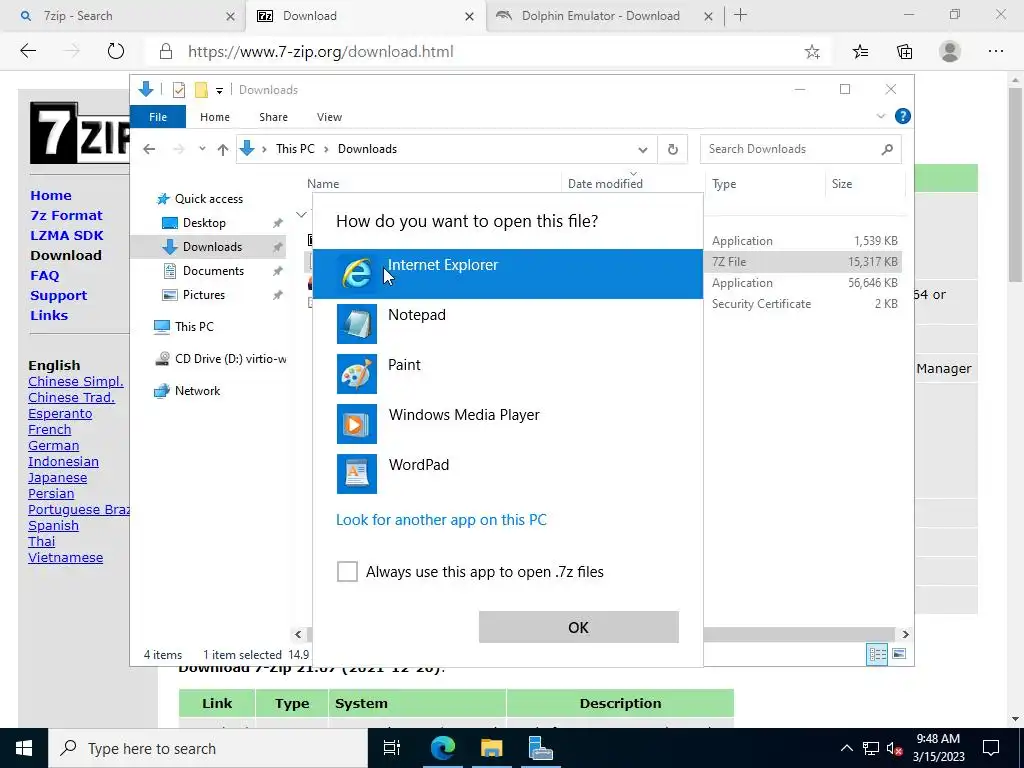Open recent locations dropdown in Explorer
The image size is (1024, 768).
pyautogui.click(x=202, y=149)
